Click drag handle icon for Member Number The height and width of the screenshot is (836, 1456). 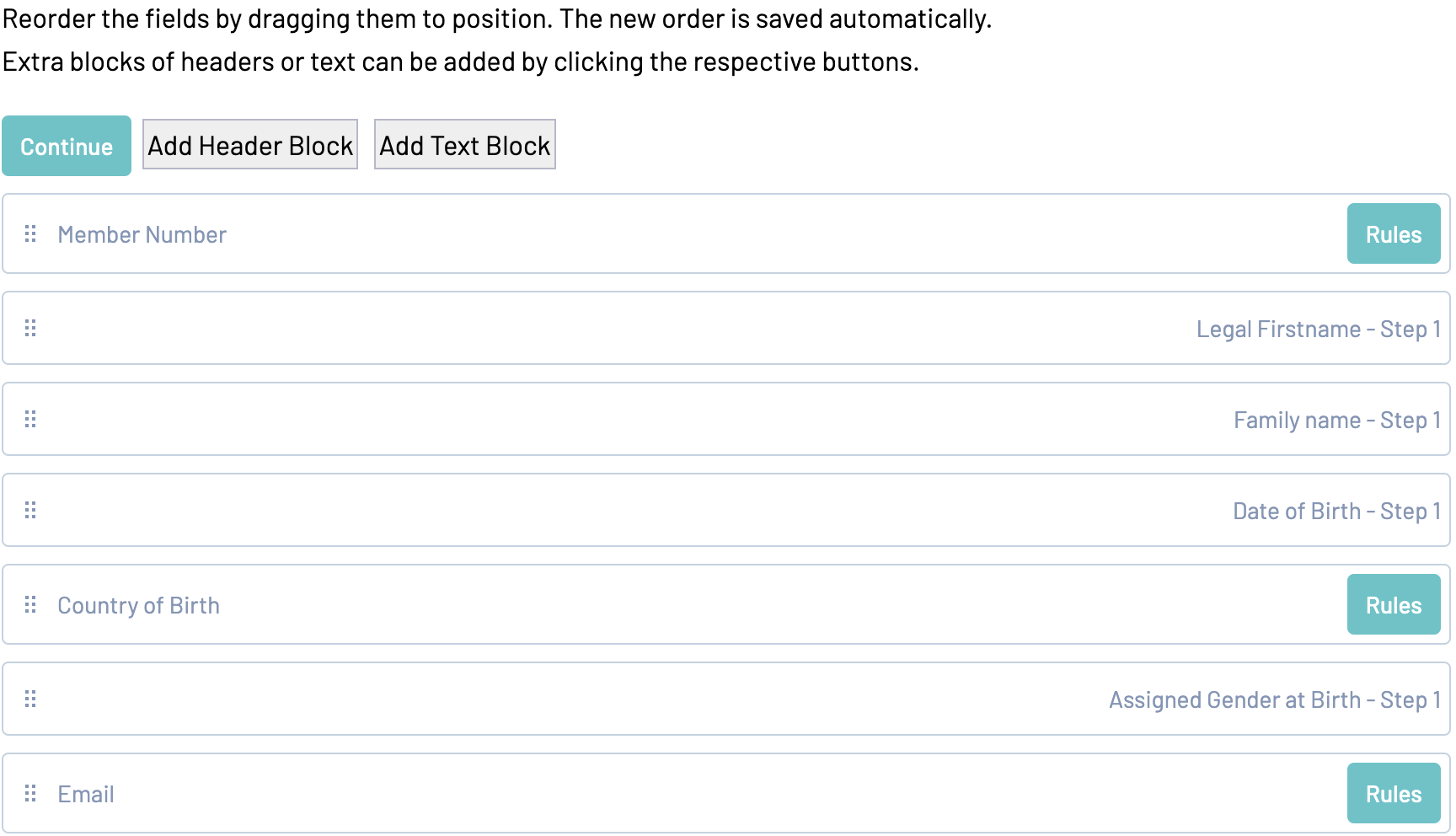tap(30, 233)
